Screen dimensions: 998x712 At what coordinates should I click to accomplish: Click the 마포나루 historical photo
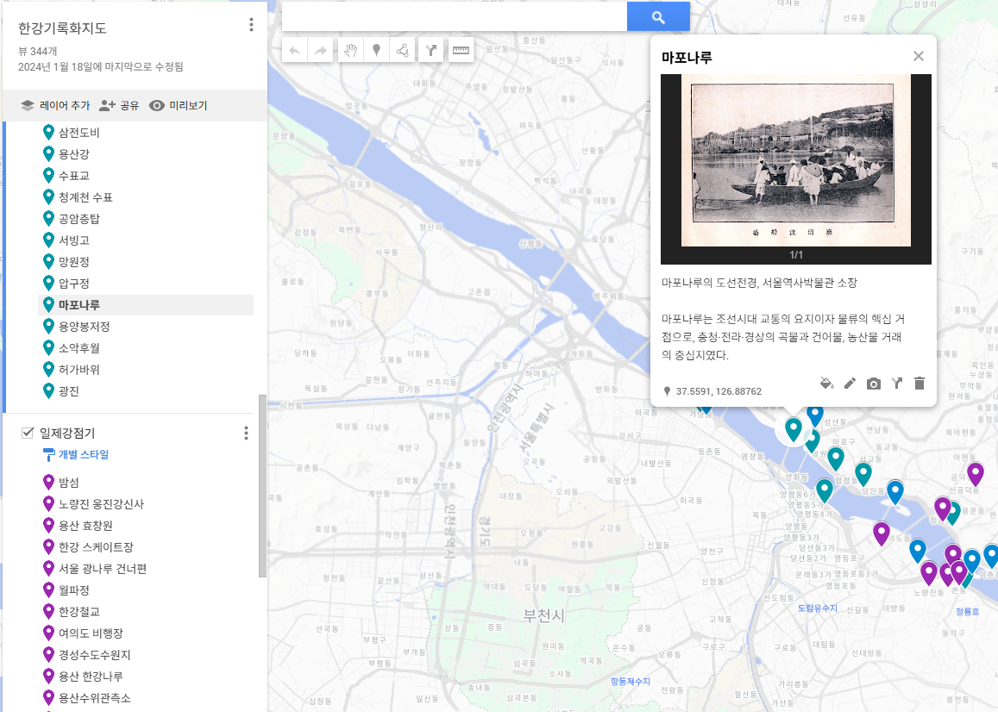point(796,161)
